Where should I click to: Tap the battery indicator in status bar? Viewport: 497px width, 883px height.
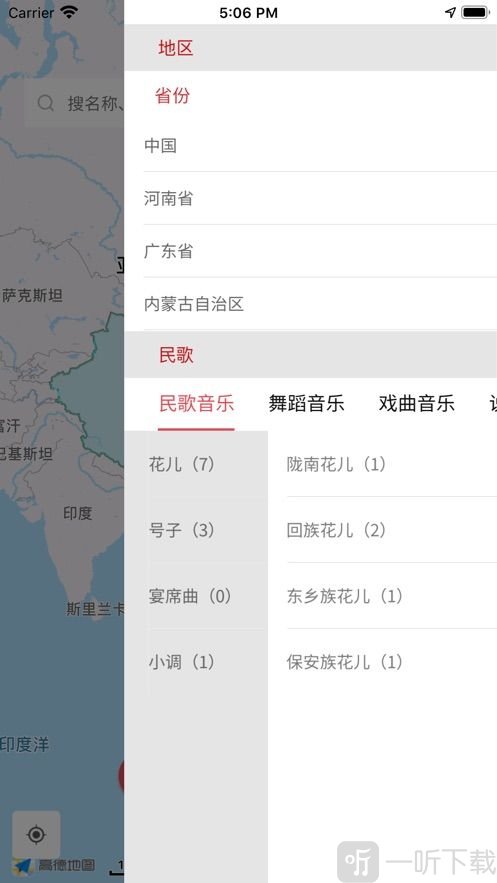476,12
